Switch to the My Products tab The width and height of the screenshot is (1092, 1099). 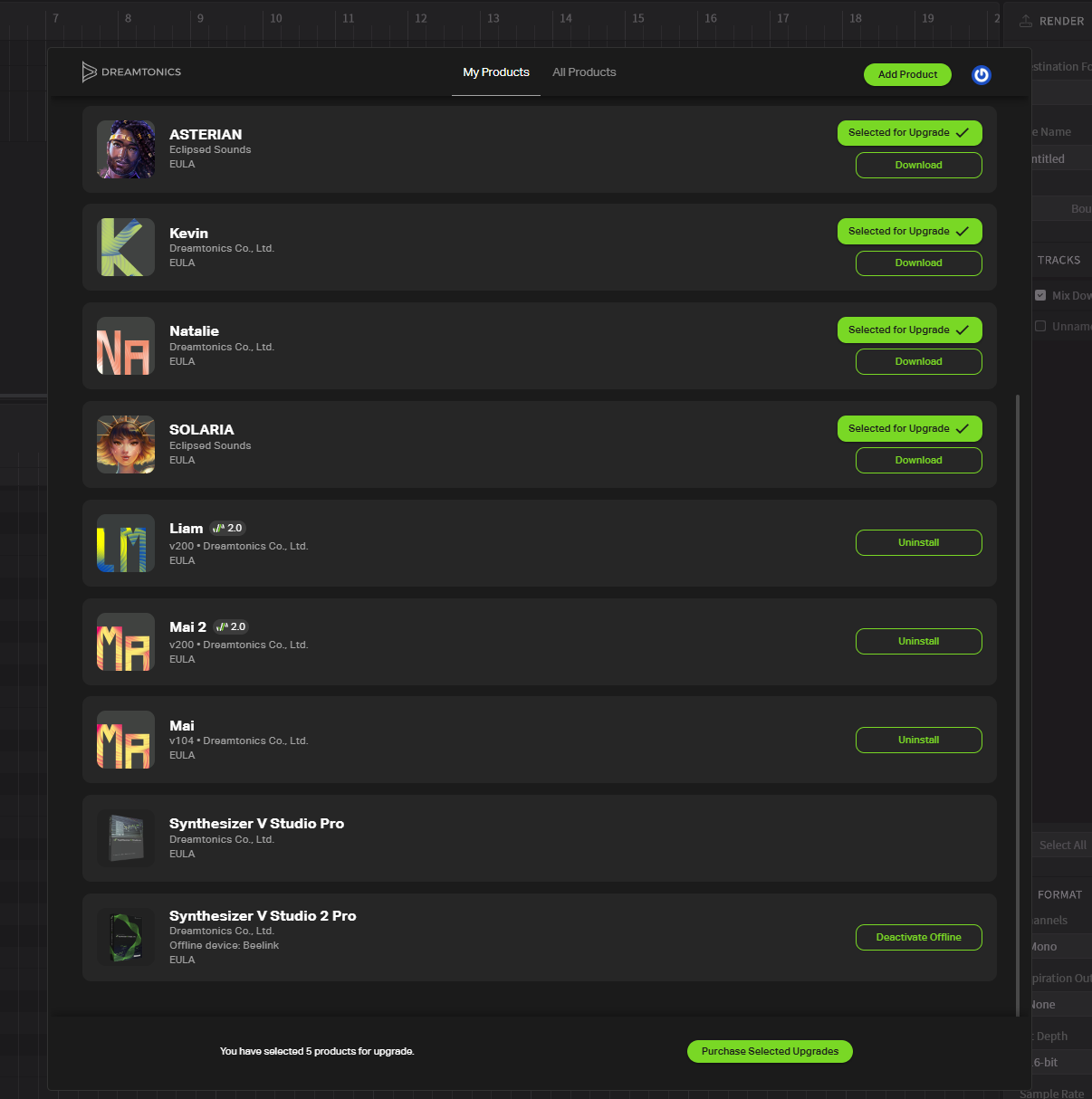(x=496, y=72)
